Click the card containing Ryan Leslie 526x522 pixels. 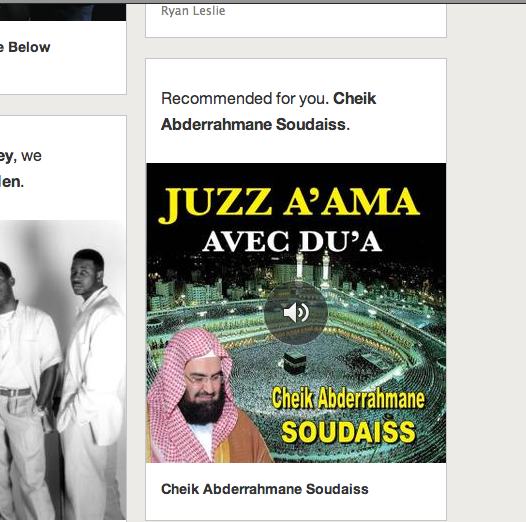(x=296, y=21)
